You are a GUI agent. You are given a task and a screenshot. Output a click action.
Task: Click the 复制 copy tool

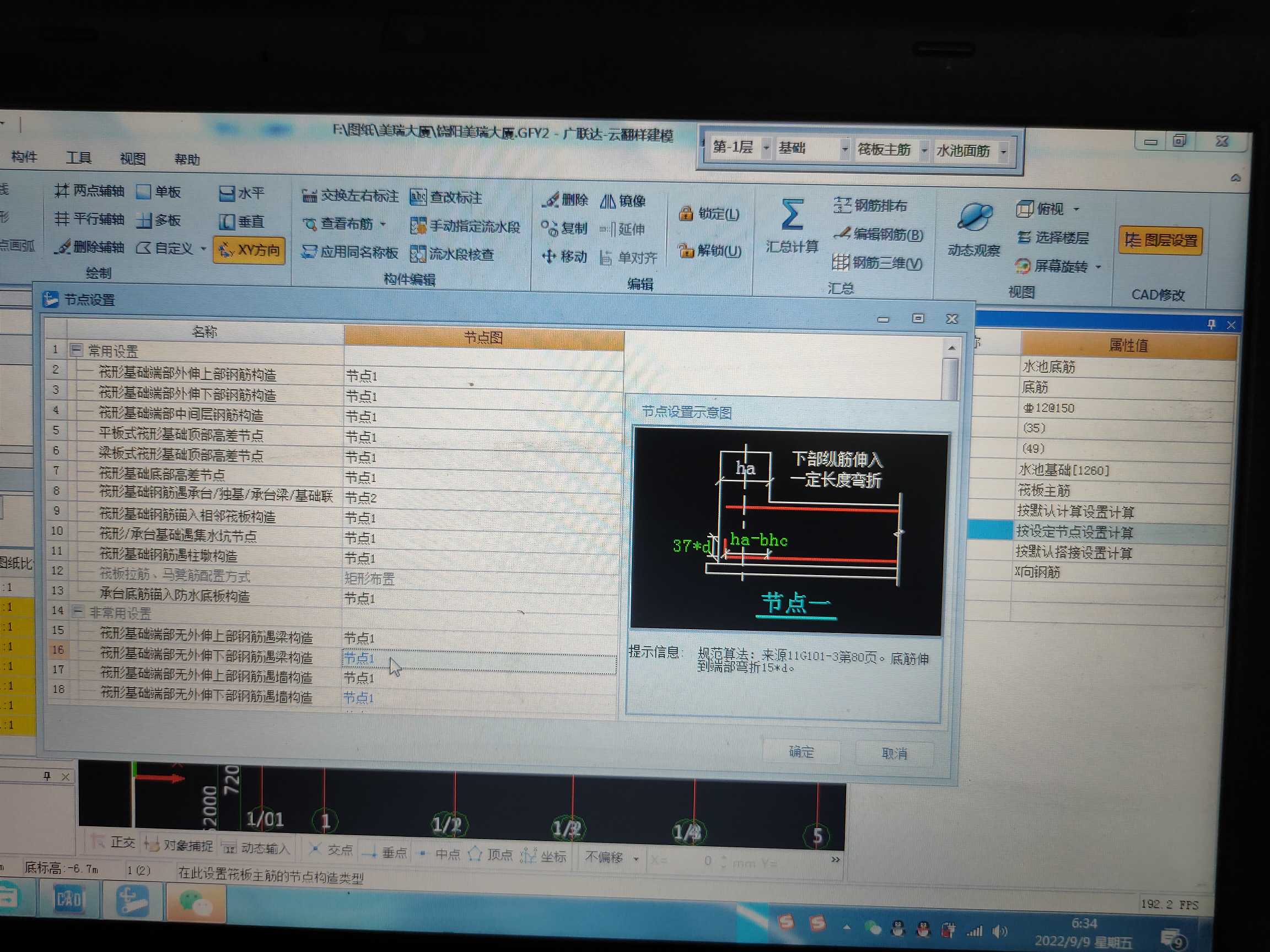coord(564,229)
